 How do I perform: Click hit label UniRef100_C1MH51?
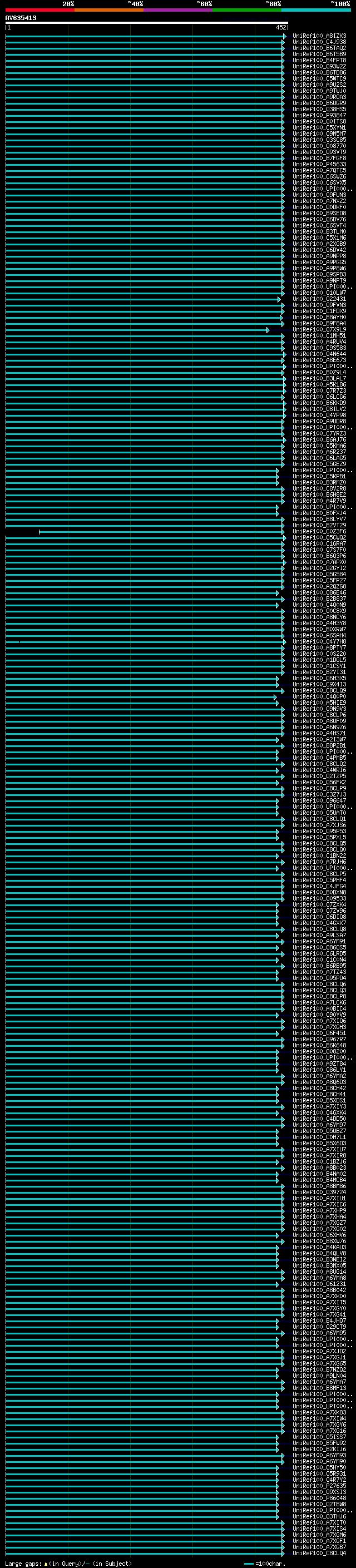click(x=319, y=335)
